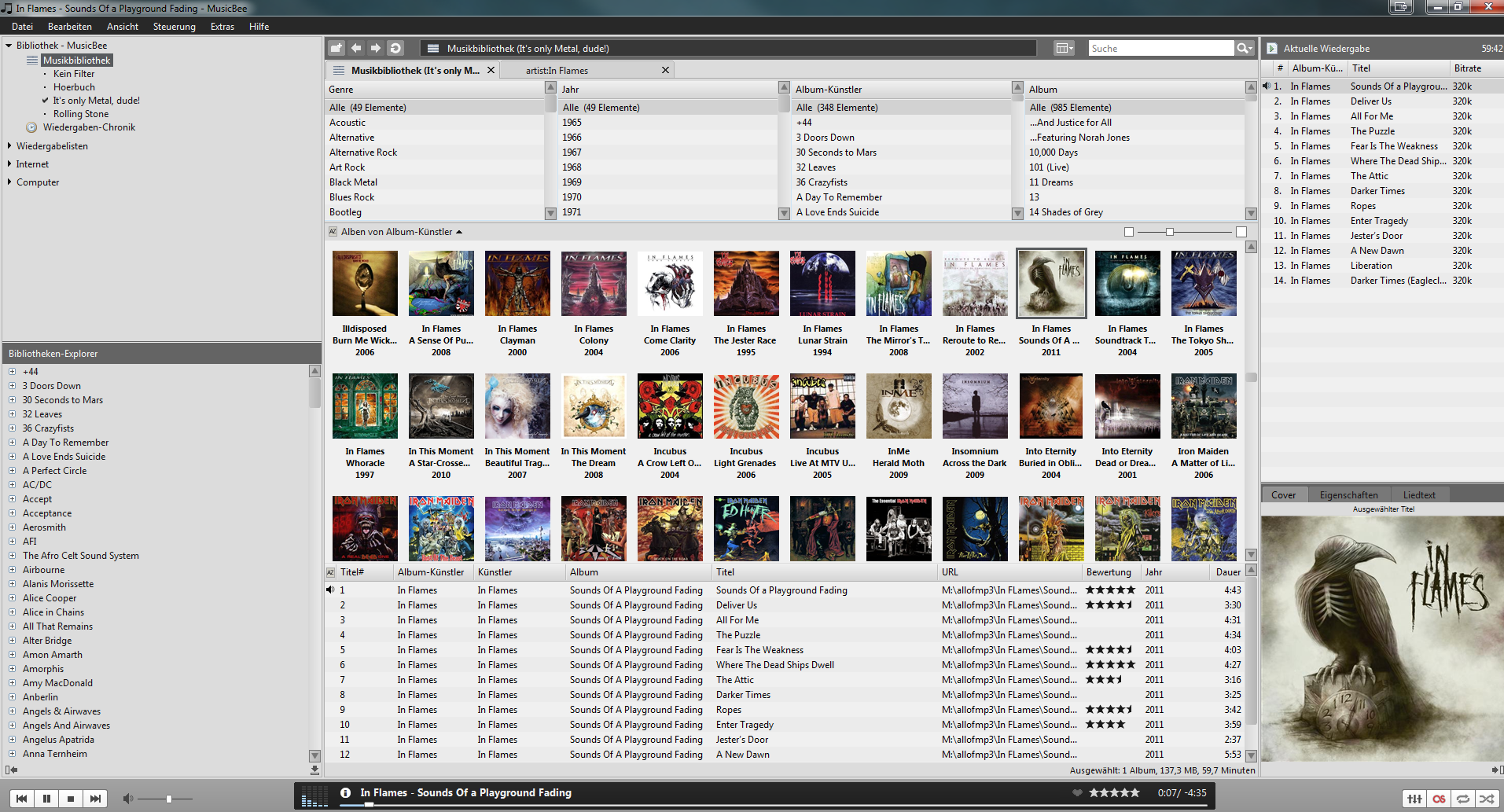Navigate forward in the toolbar
Screen dimensions: 1504x812
(x=376, y=48)
